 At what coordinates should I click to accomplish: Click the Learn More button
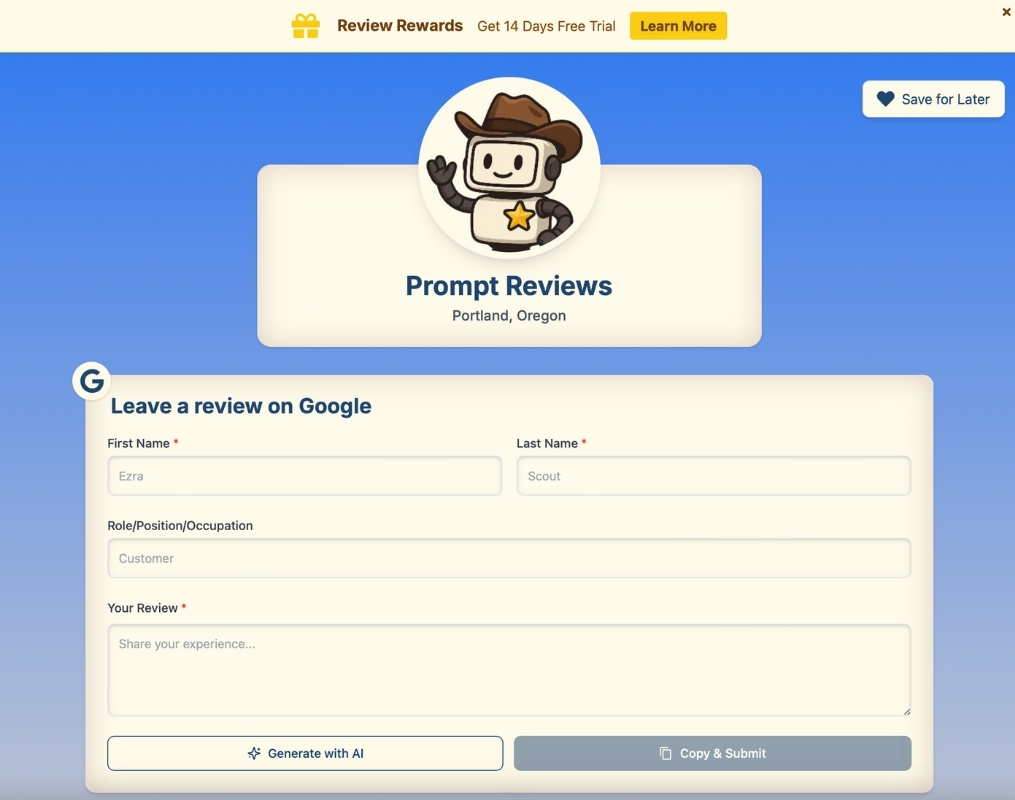point(678,26)
